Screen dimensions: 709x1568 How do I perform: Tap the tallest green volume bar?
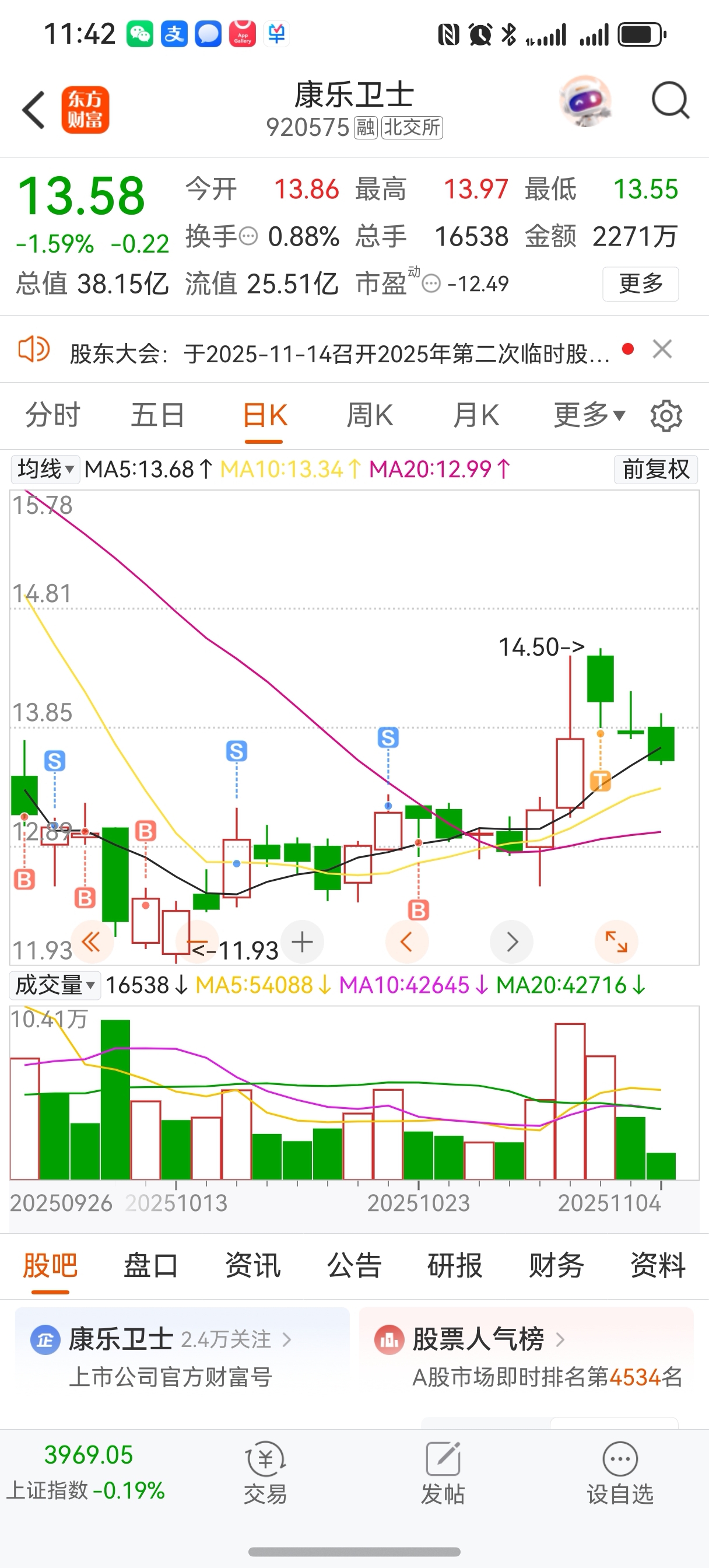pos(115,1100)
